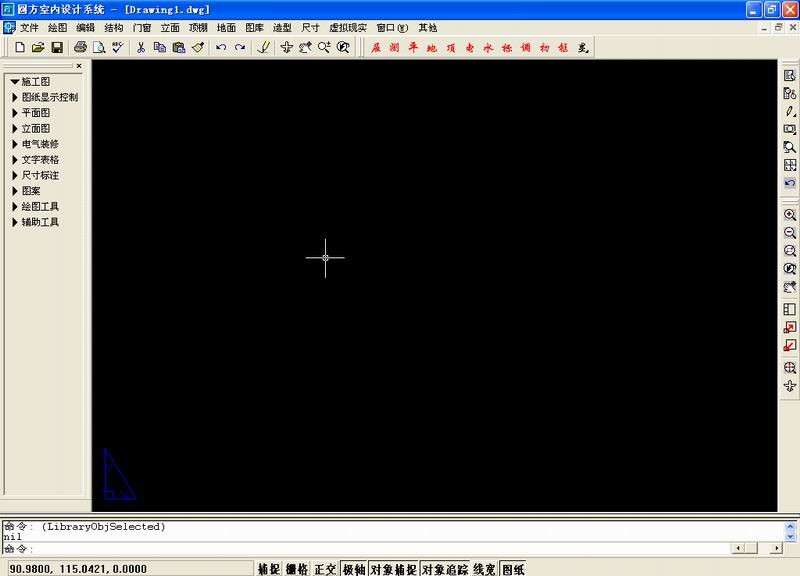Screen dimensions: 800x576
Task: Click the command line input field
Action: [x=380, y=549]
